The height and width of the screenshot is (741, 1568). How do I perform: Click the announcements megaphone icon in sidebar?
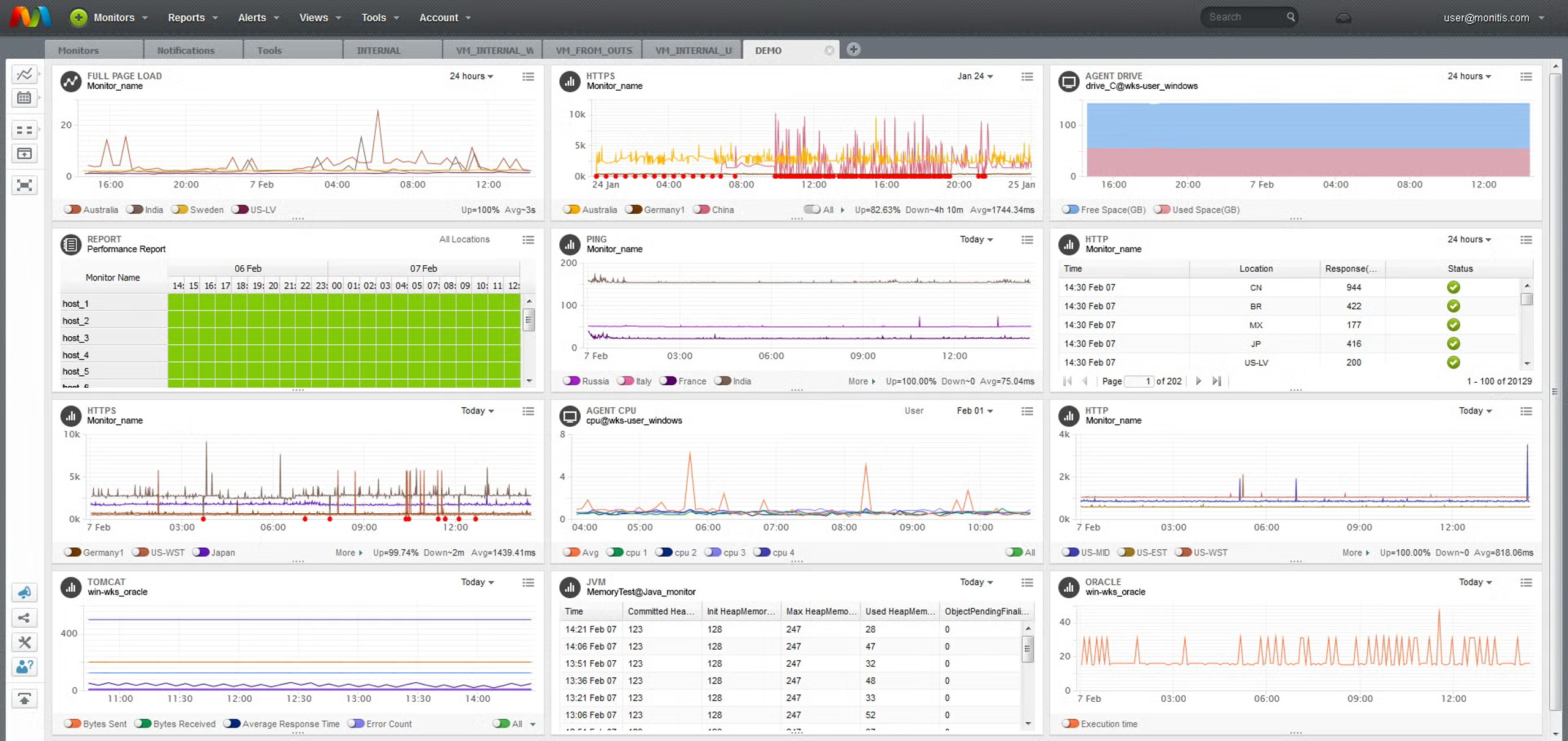[x=24, y=592]
